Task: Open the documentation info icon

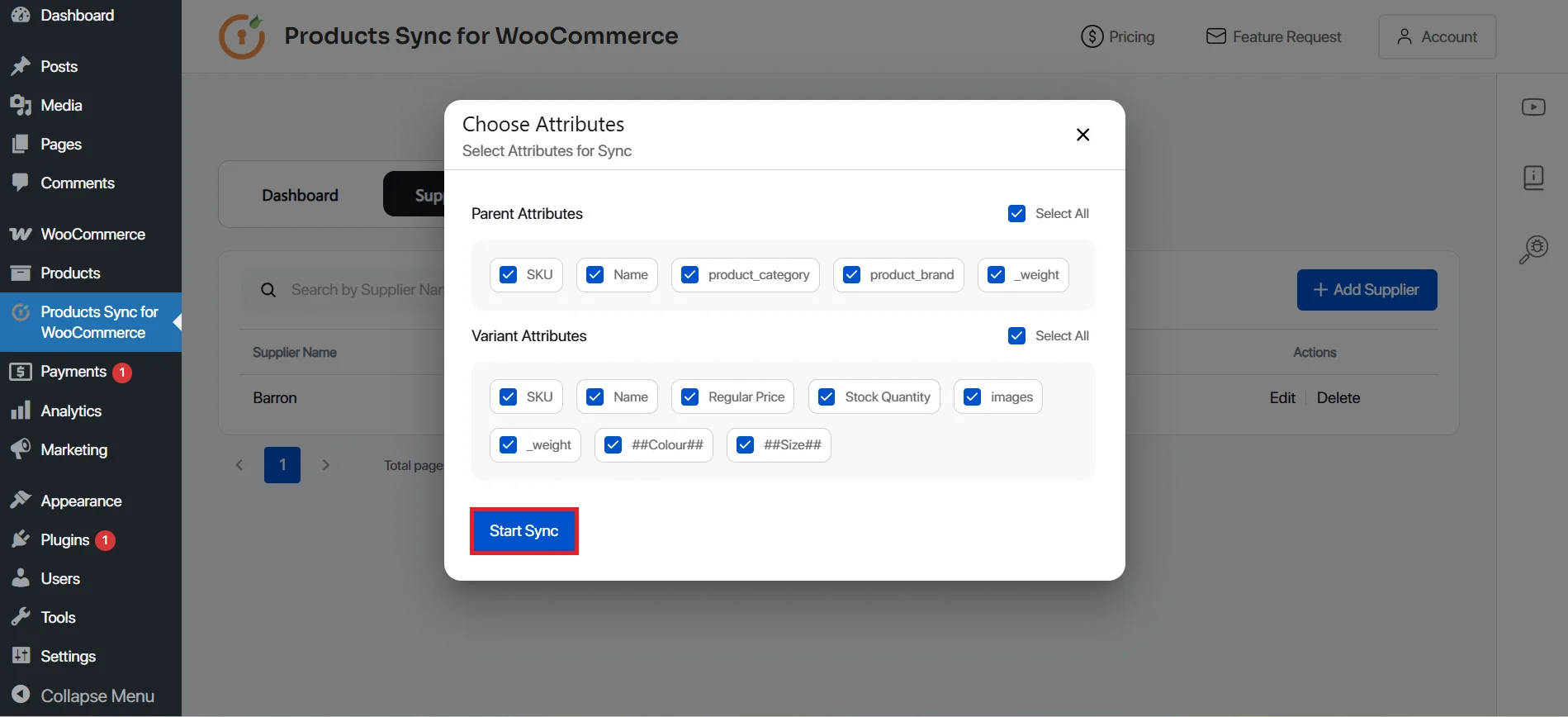Action: click(x=1533, y=178)
